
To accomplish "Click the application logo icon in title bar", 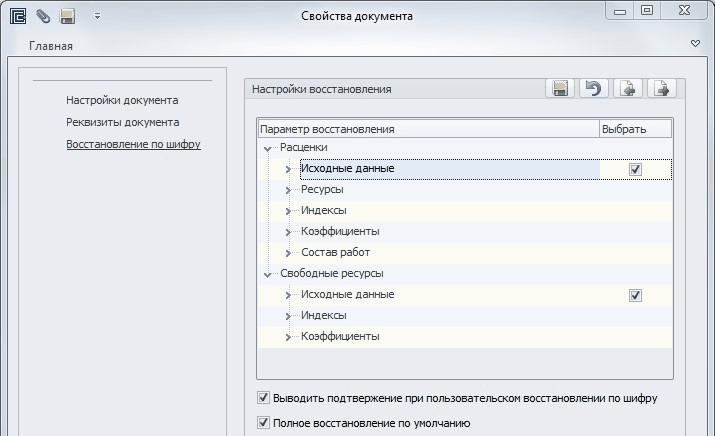I will pyautogui.click(x=17, y=16).
